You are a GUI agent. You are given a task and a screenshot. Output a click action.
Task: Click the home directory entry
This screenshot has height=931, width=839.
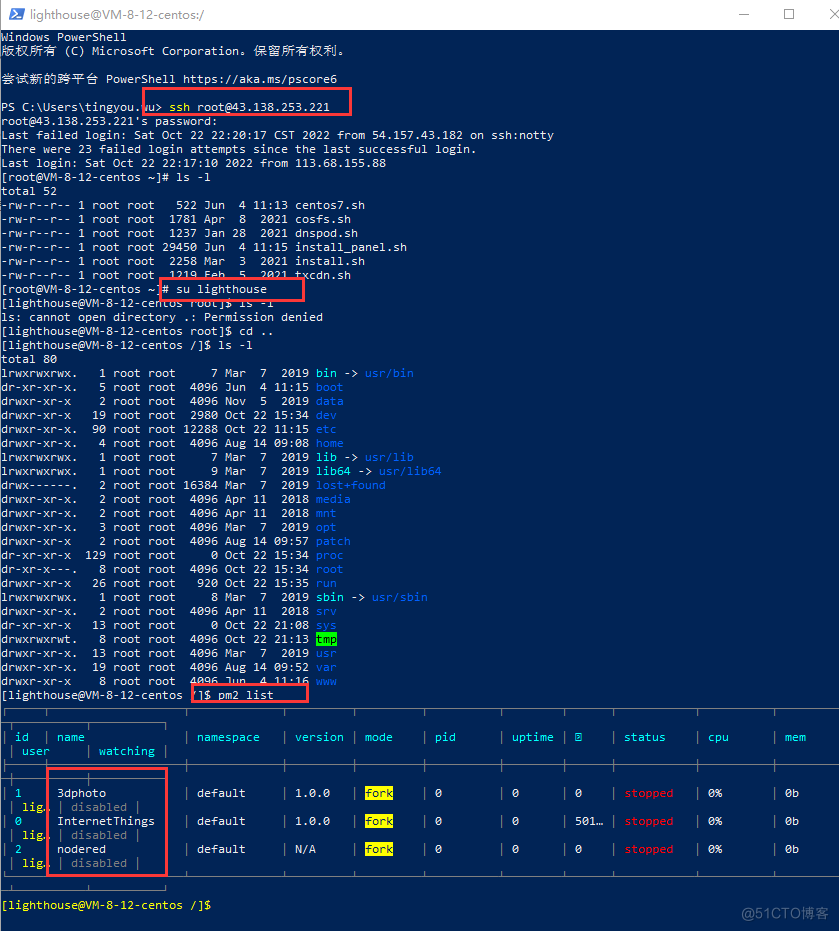(330, 444)
